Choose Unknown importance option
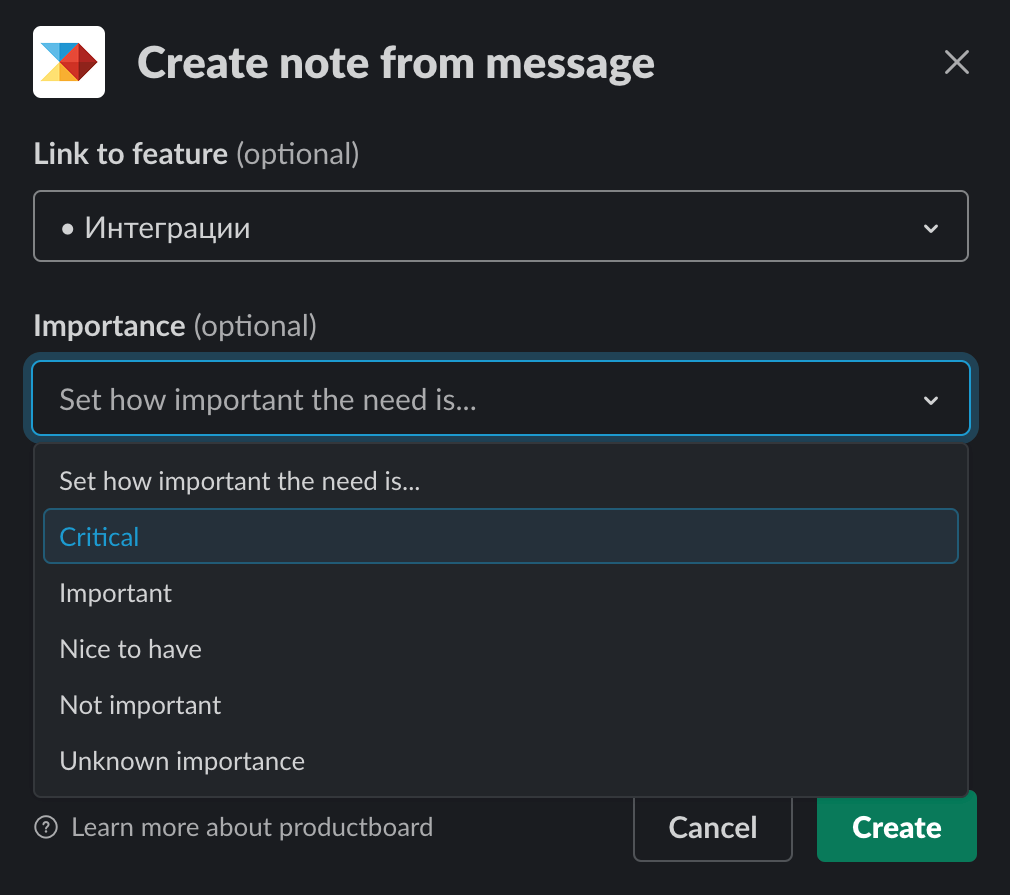This screenshot has height=895, width=1010. pyautogui.click(x=182, y=761)
